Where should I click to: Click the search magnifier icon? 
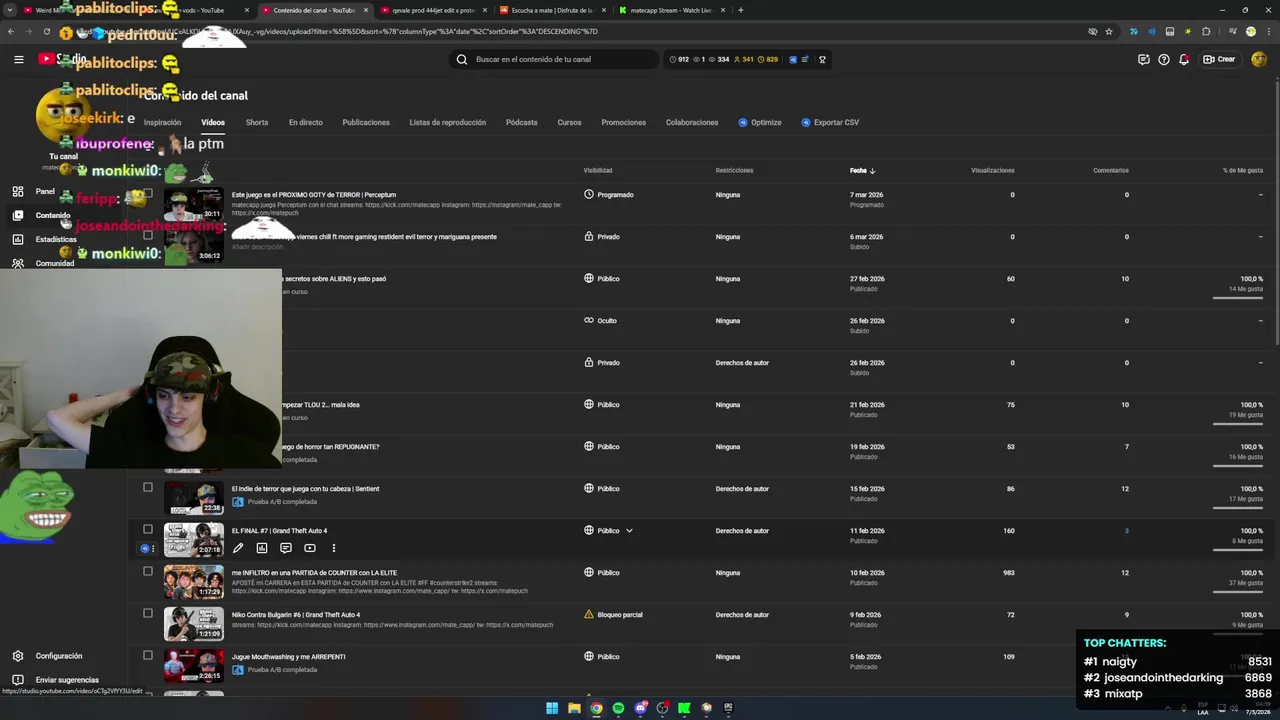point(462,59)
